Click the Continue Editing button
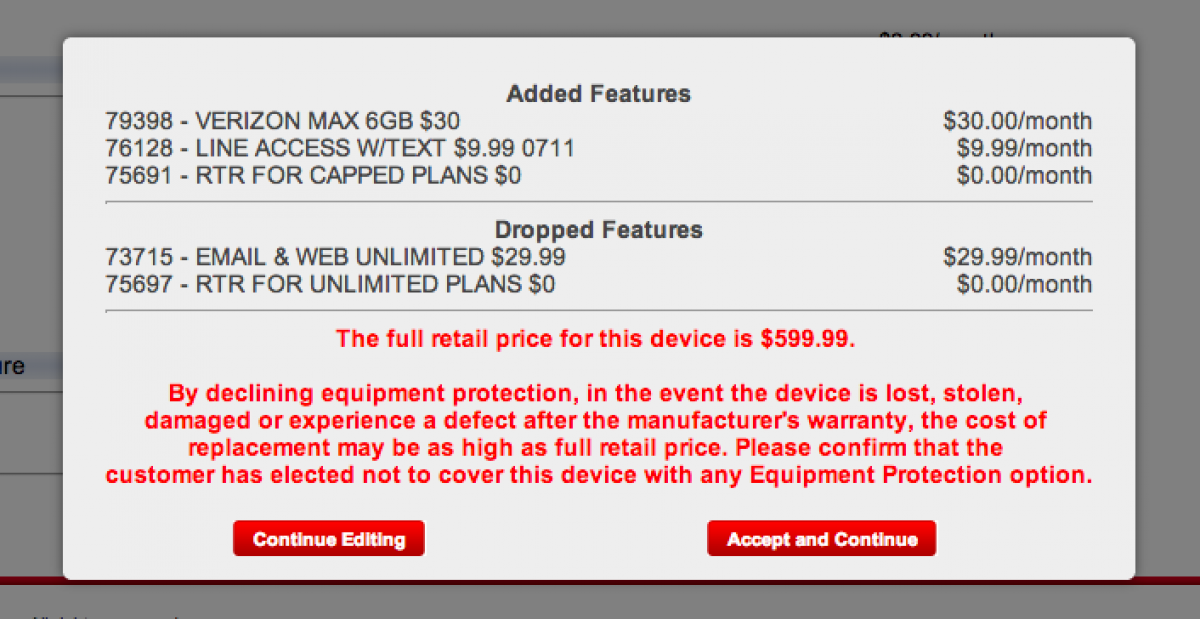 (328, 539)
